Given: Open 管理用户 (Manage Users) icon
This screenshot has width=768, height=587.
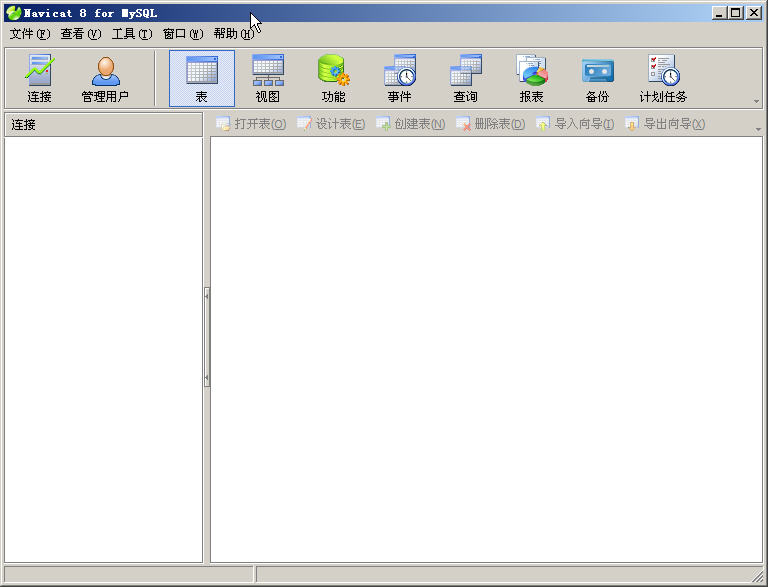Looking at the screenshot, I should (x=105, y=79).
